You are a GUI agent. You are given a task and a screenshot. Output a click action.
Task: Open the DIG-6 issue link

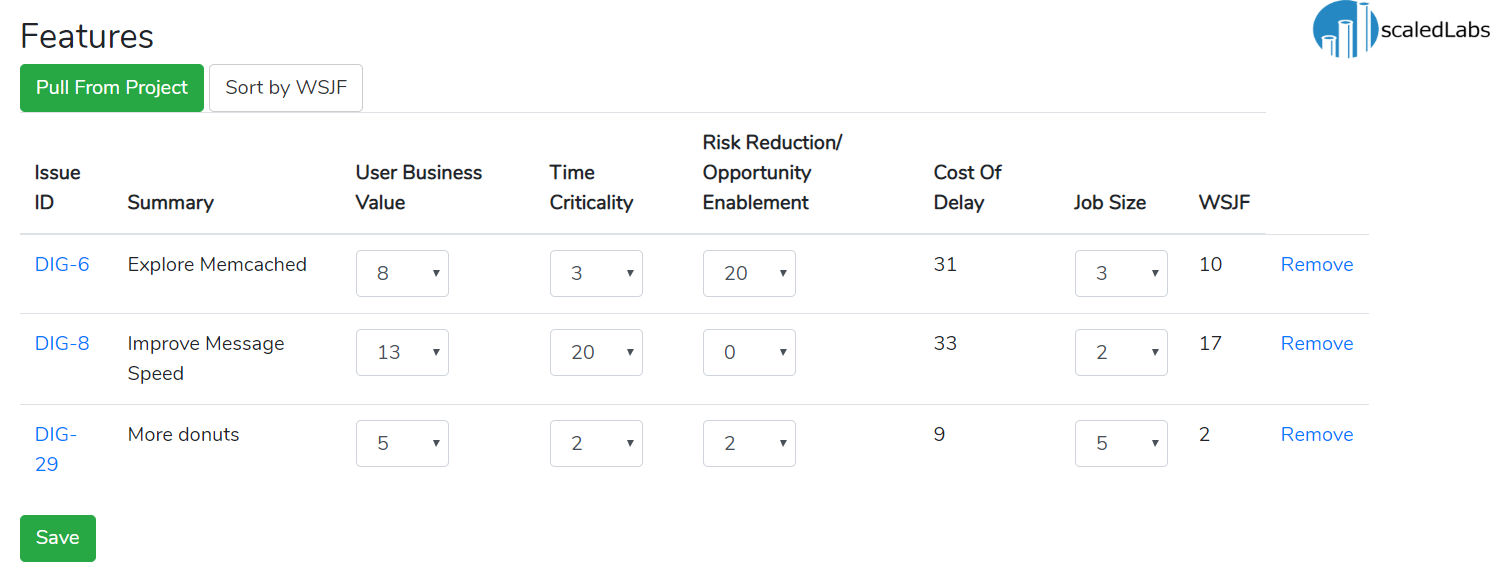[x=62, y=265]
